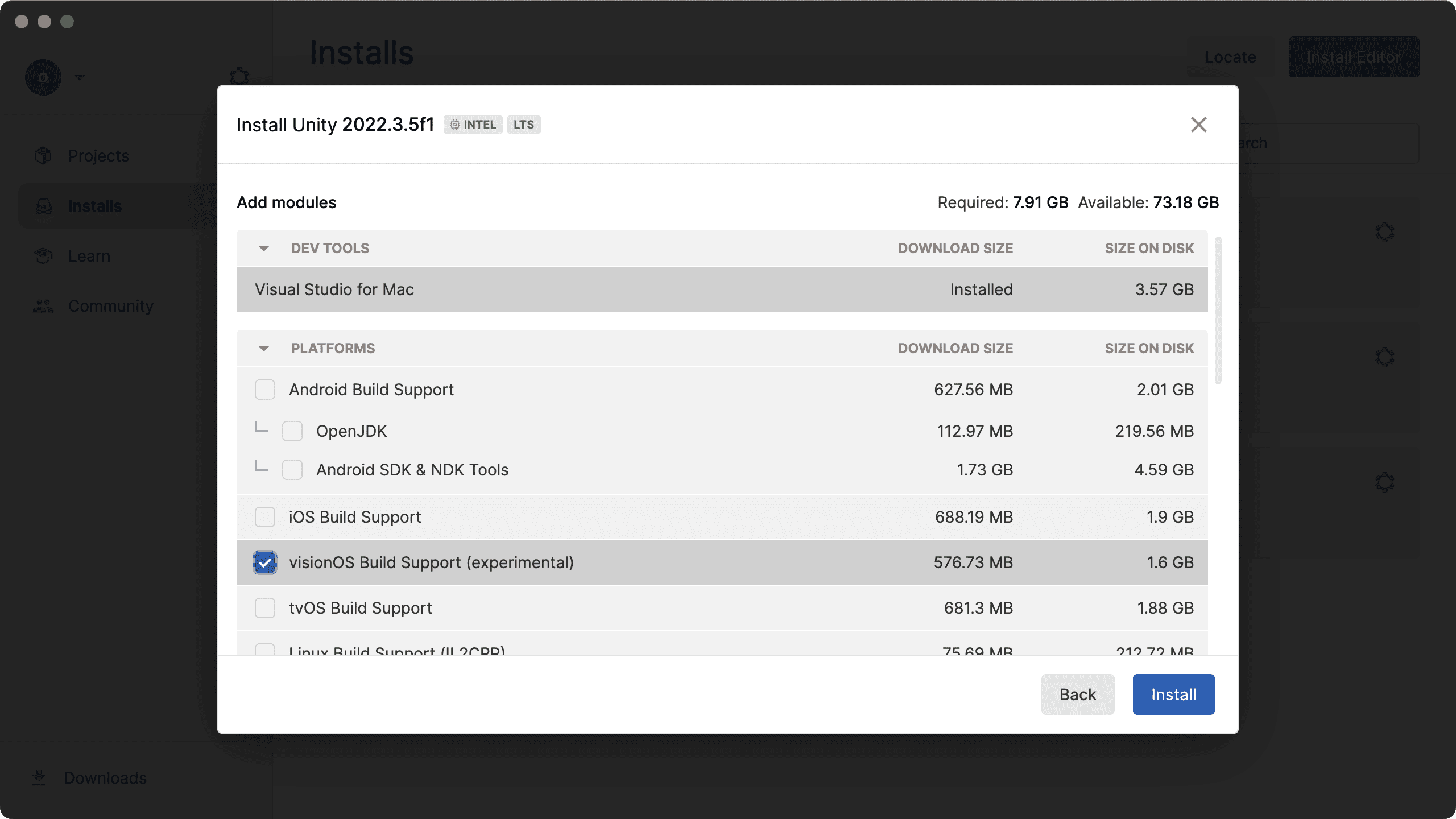Click the LTS badge
The height and width of the screenshot is (819, 1456).
coord(524,125)
